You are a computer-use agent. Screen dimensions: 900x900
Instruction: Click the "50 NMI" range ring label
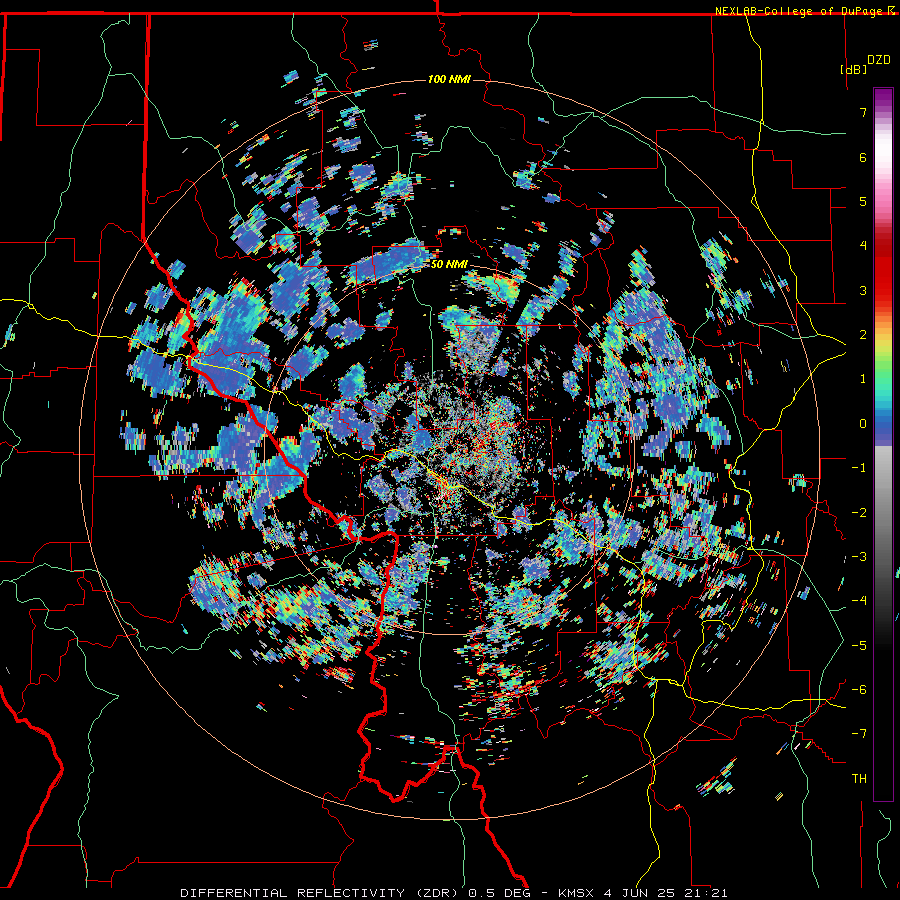coord(449,264)
